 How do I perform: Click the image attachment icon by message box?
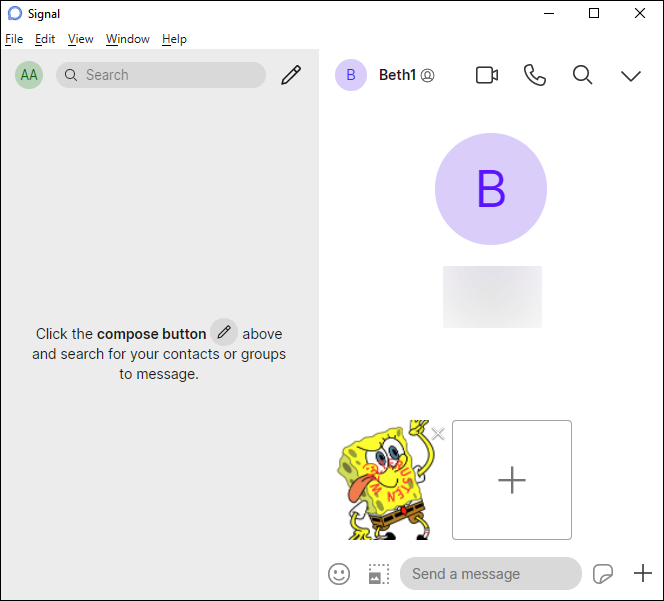[x=379, y=574]
